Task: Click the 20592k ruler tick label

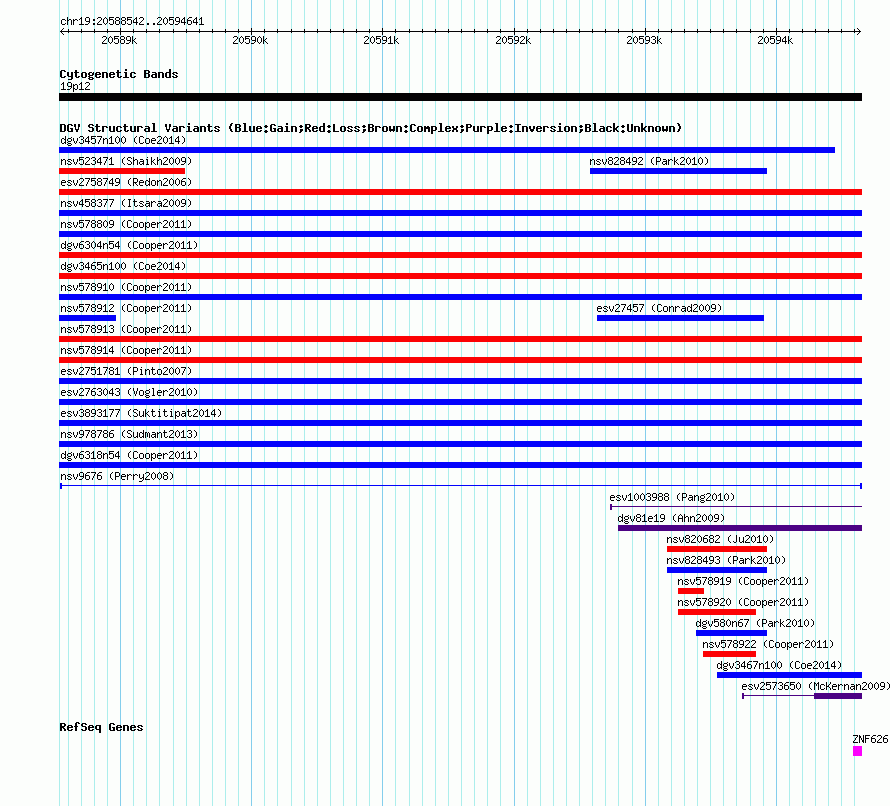Action: point(513,40)
